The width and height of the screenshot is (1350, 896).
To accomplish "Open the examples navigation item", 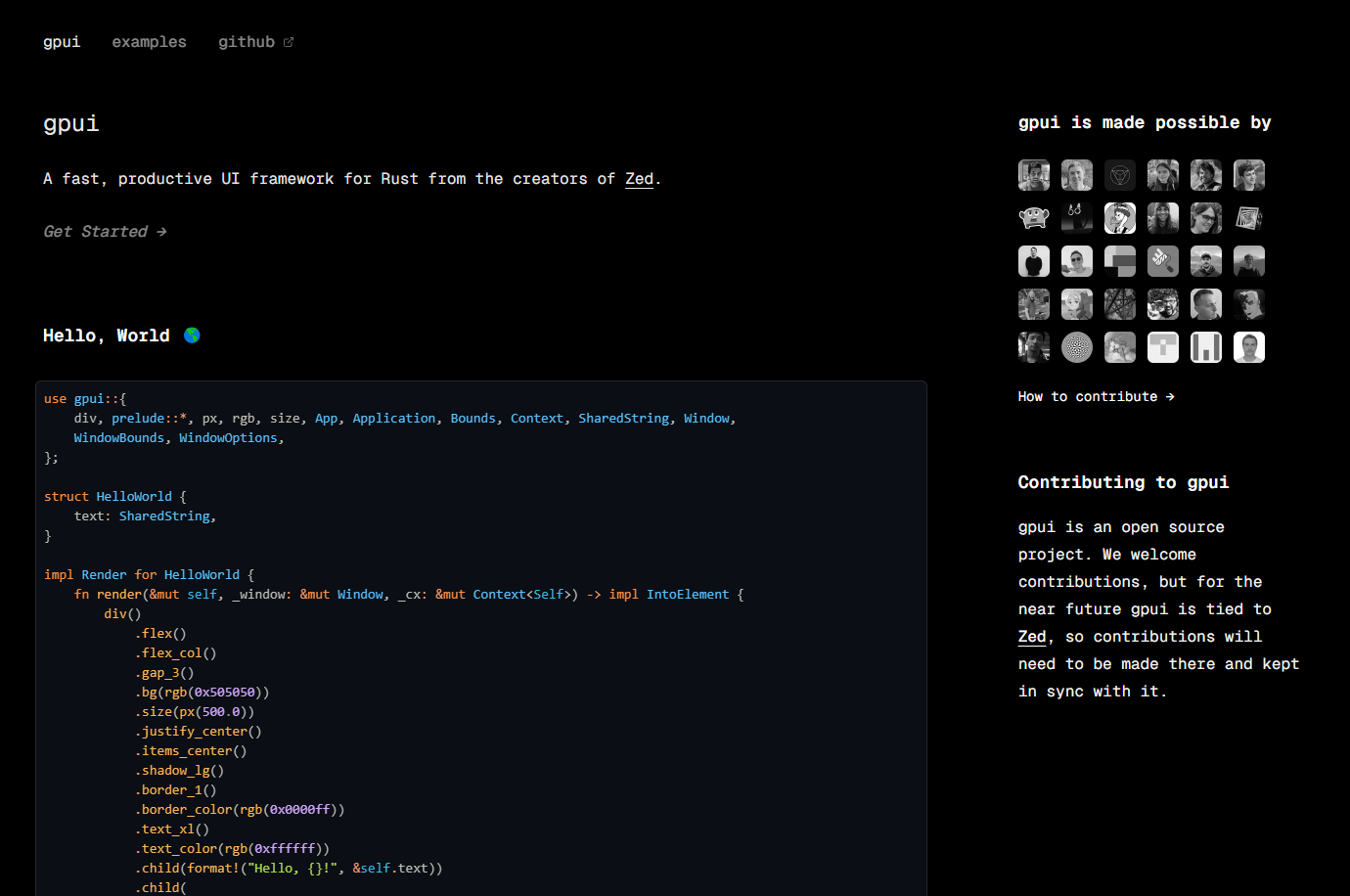I will click(x=149, y=42).
